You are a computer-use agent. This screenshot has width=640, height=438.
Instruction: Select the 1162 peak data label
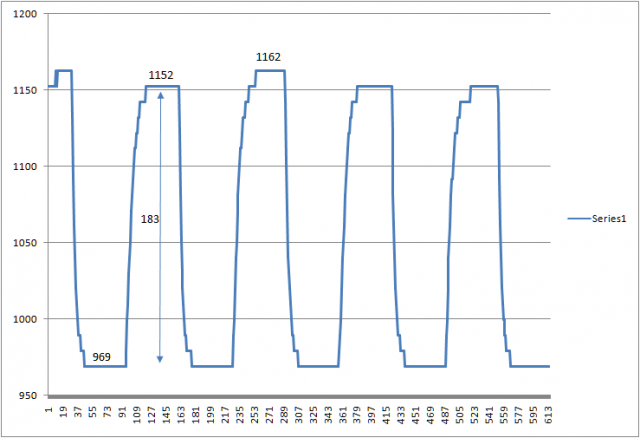(x=268, y=57)
